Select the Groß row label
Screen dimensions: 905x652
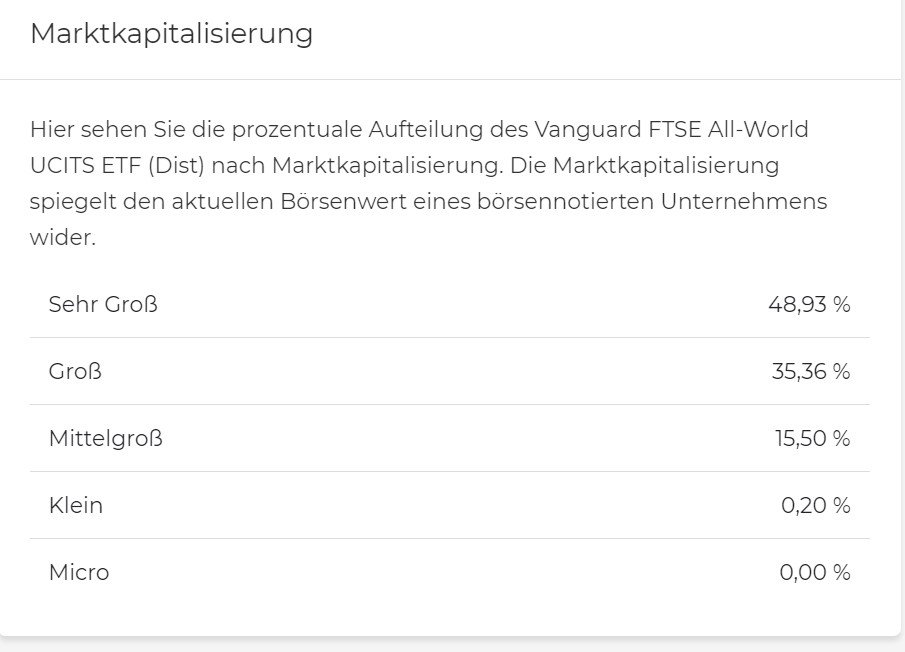[x=75, y=371]
